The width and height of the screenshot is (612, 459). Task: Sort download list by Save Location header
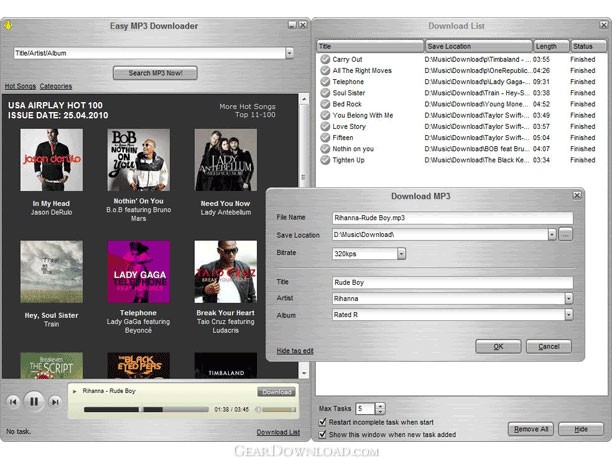479,46
